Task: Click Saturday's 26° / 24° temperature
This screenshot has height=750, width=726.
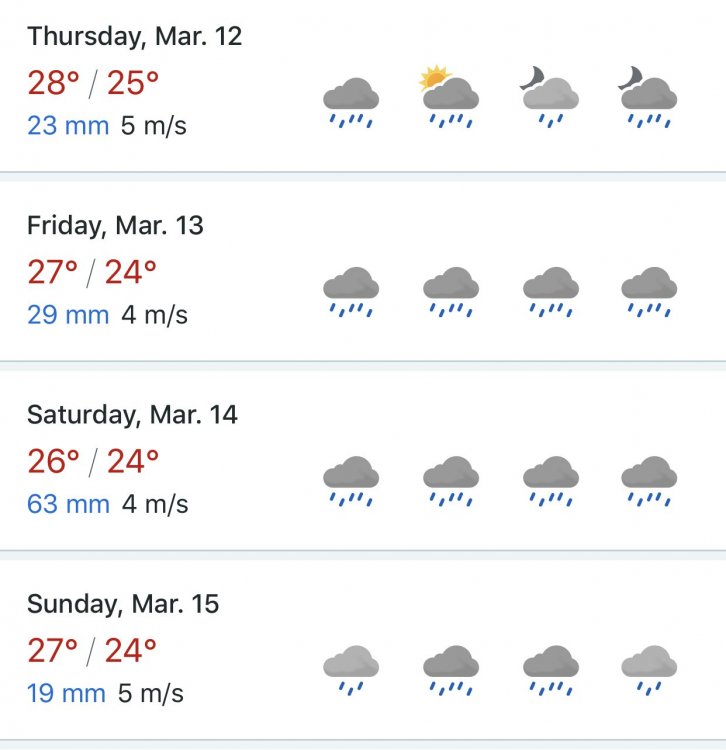Action: [x=93, y=461]
